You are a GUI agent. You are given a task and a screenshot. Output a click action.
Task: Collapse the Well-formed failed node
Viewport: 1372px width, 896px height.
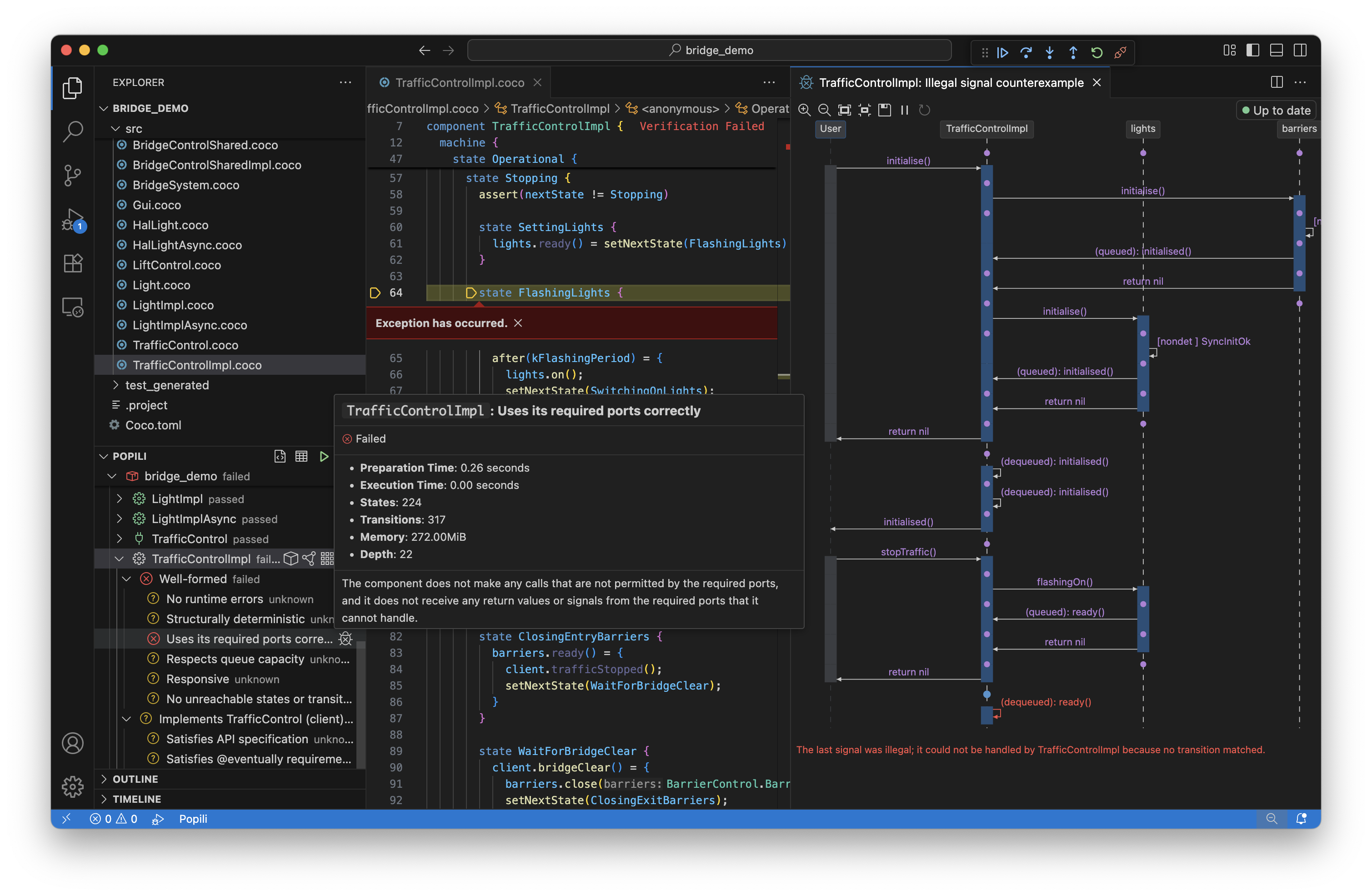click(x=127, y=579)
